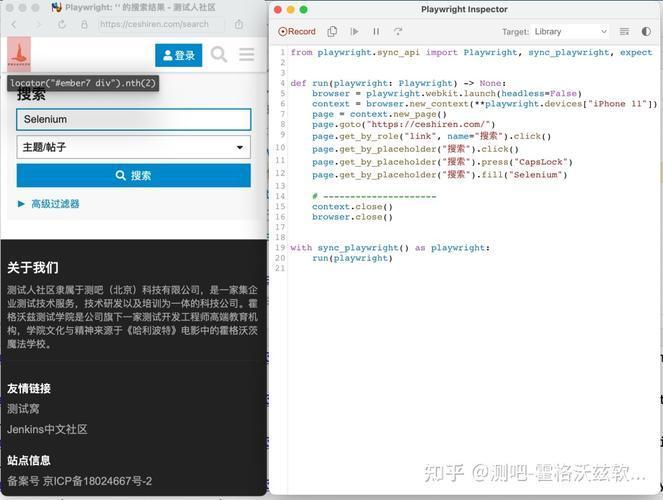Click the page.goto code line
663x500 pixels.
tap(403, 125)
